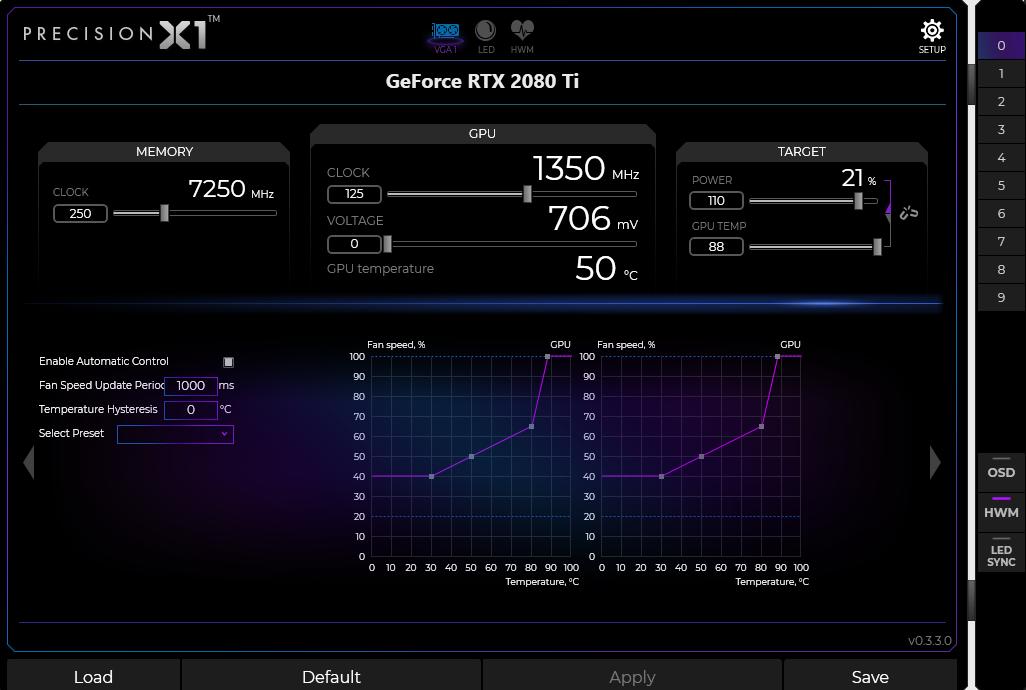Toggle the OSD button
This screenshot has width=1026, height=690.
coord(1001,472)
